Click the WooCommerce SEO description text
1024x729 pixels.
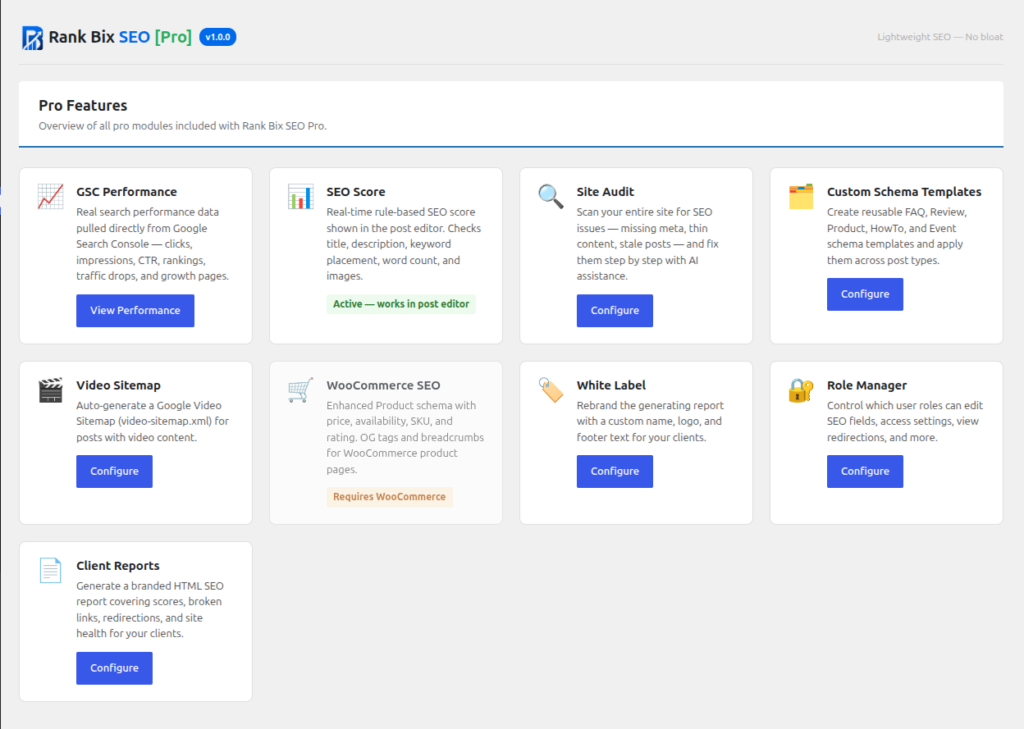tap(405, 437)
